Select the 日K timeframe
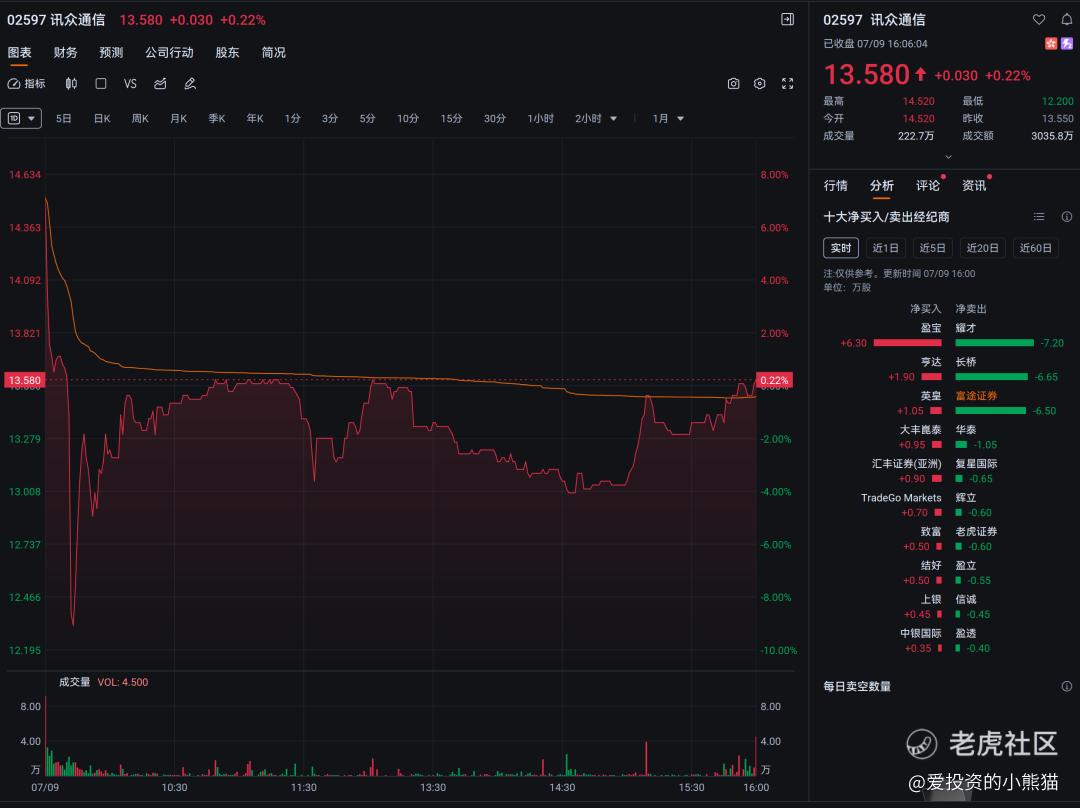 tap(102, 118)
